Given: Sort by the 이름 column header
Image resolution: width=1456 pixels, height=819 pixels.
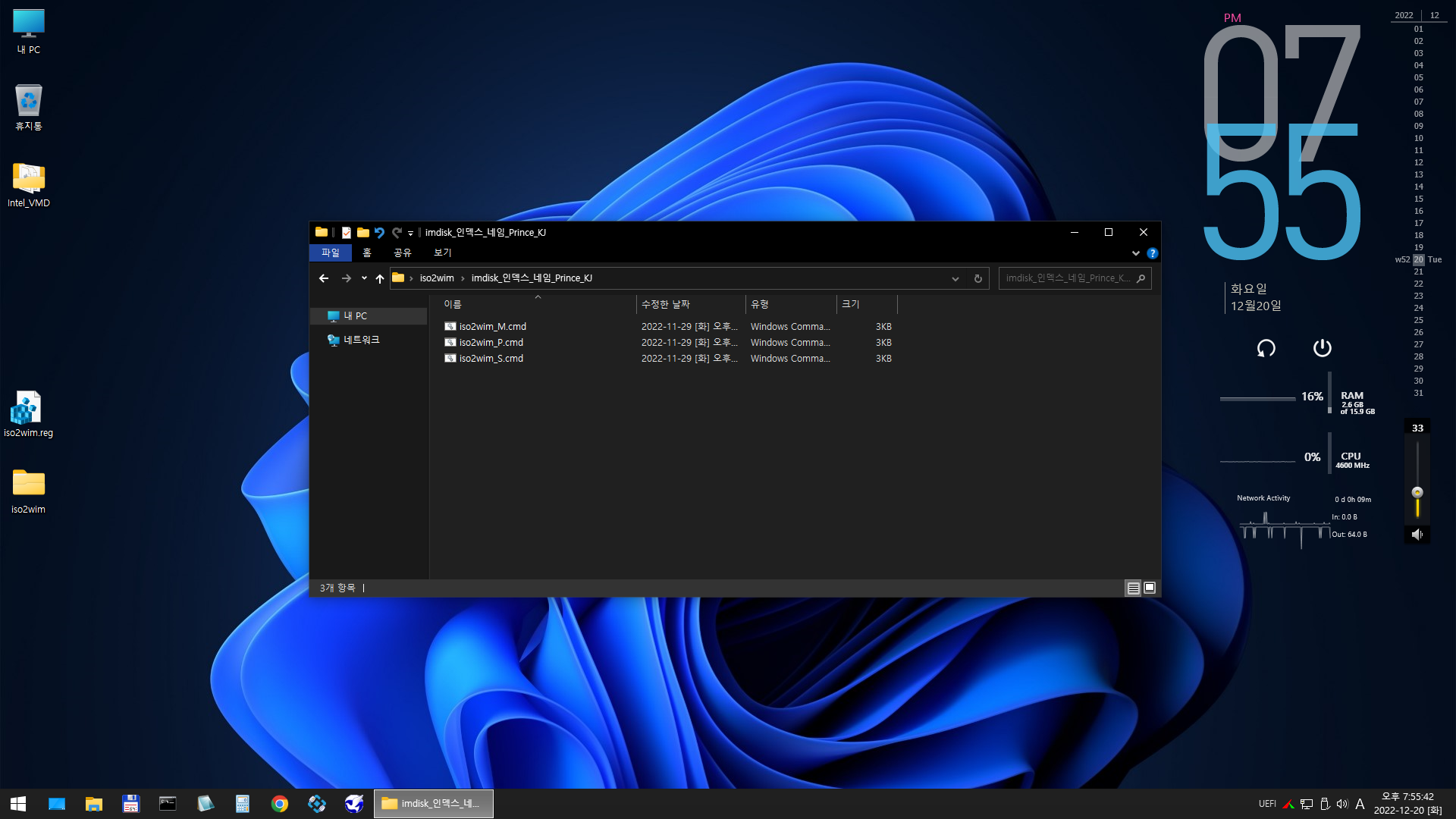Looking at the screenshot, I should 538,304.
